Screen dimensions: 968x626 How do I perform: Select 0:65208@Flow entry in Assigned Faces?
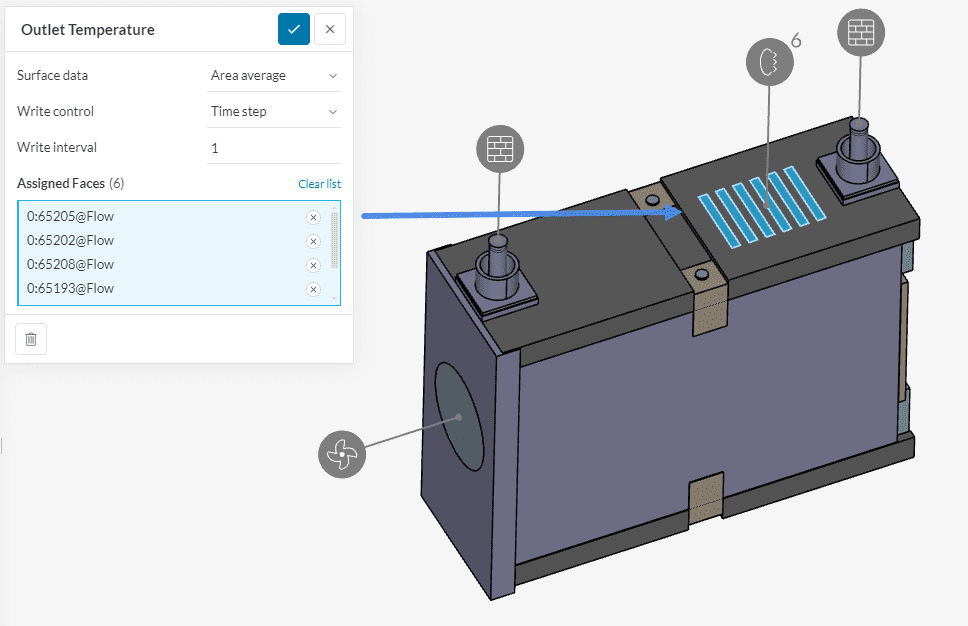[x=71, y=264]
